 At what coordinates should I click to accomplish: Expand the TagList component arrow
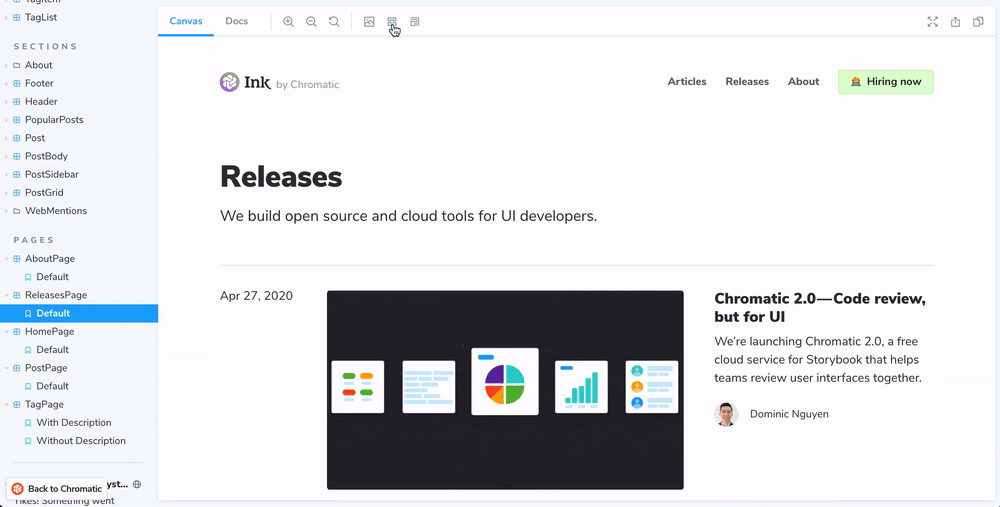tap(6, 18)
